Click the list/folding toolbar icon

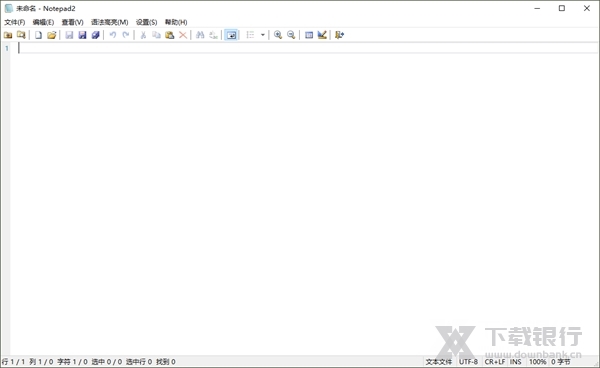click(x=250, y=35)
